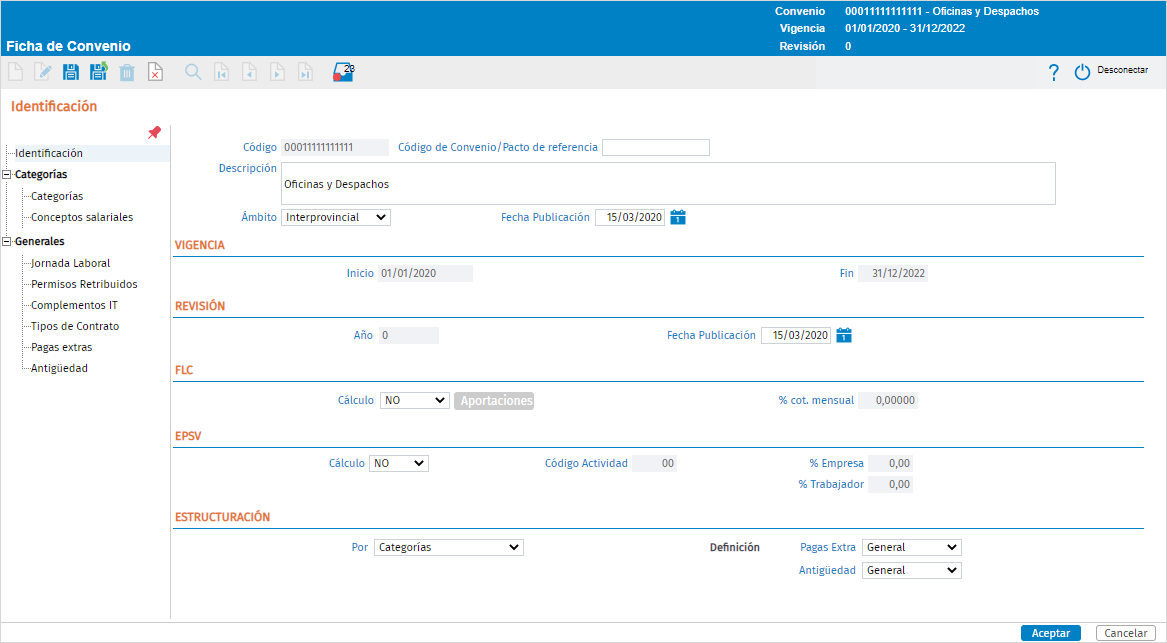The width and height of the screenshot is (1167, 643).
Task: Collapse the Generales tree group
Action: coord(7,241)
